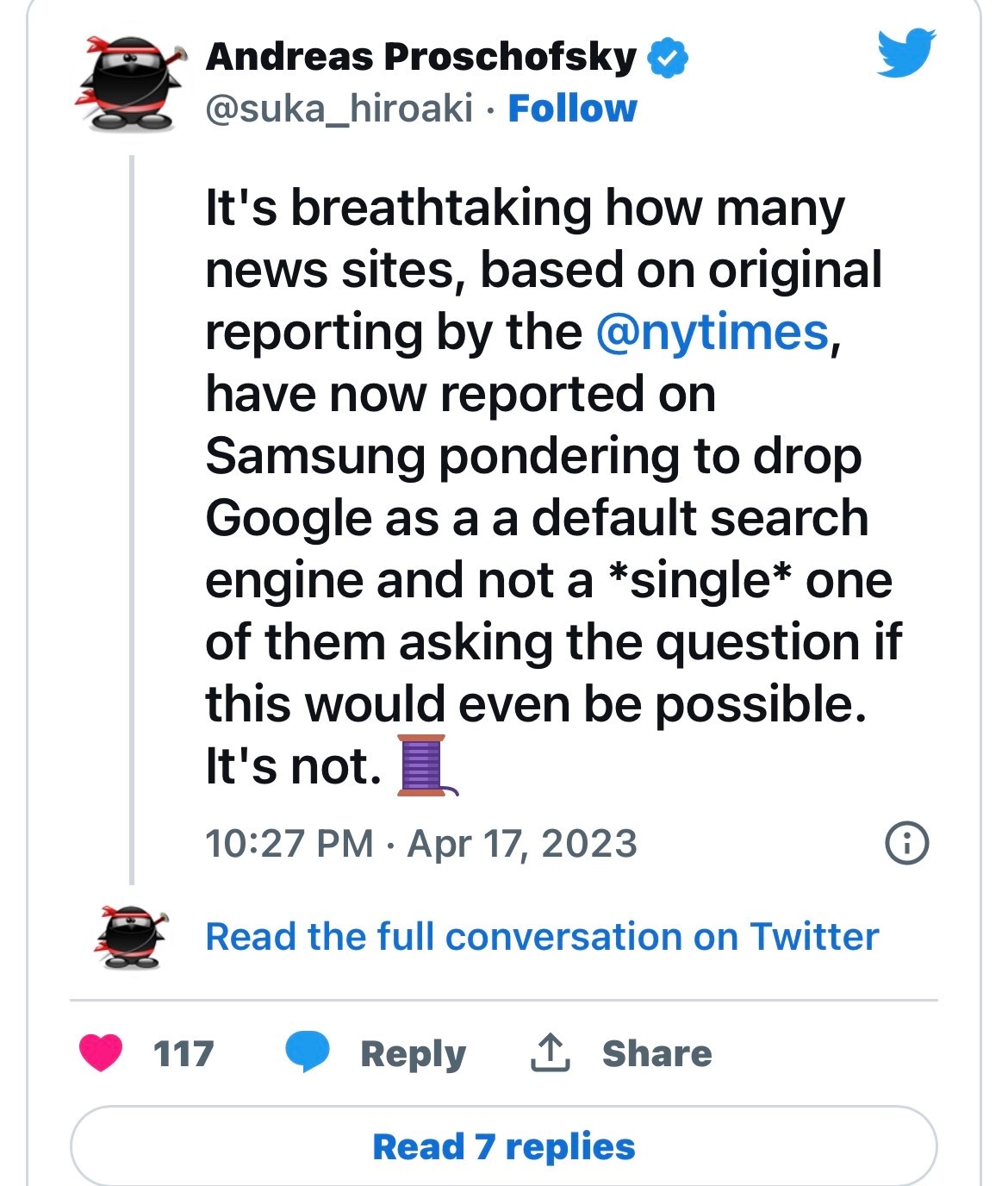Open the 10:27 PM Apr 17 timestamp
The image size is (1008, 1186).
(x=420, y=843)
